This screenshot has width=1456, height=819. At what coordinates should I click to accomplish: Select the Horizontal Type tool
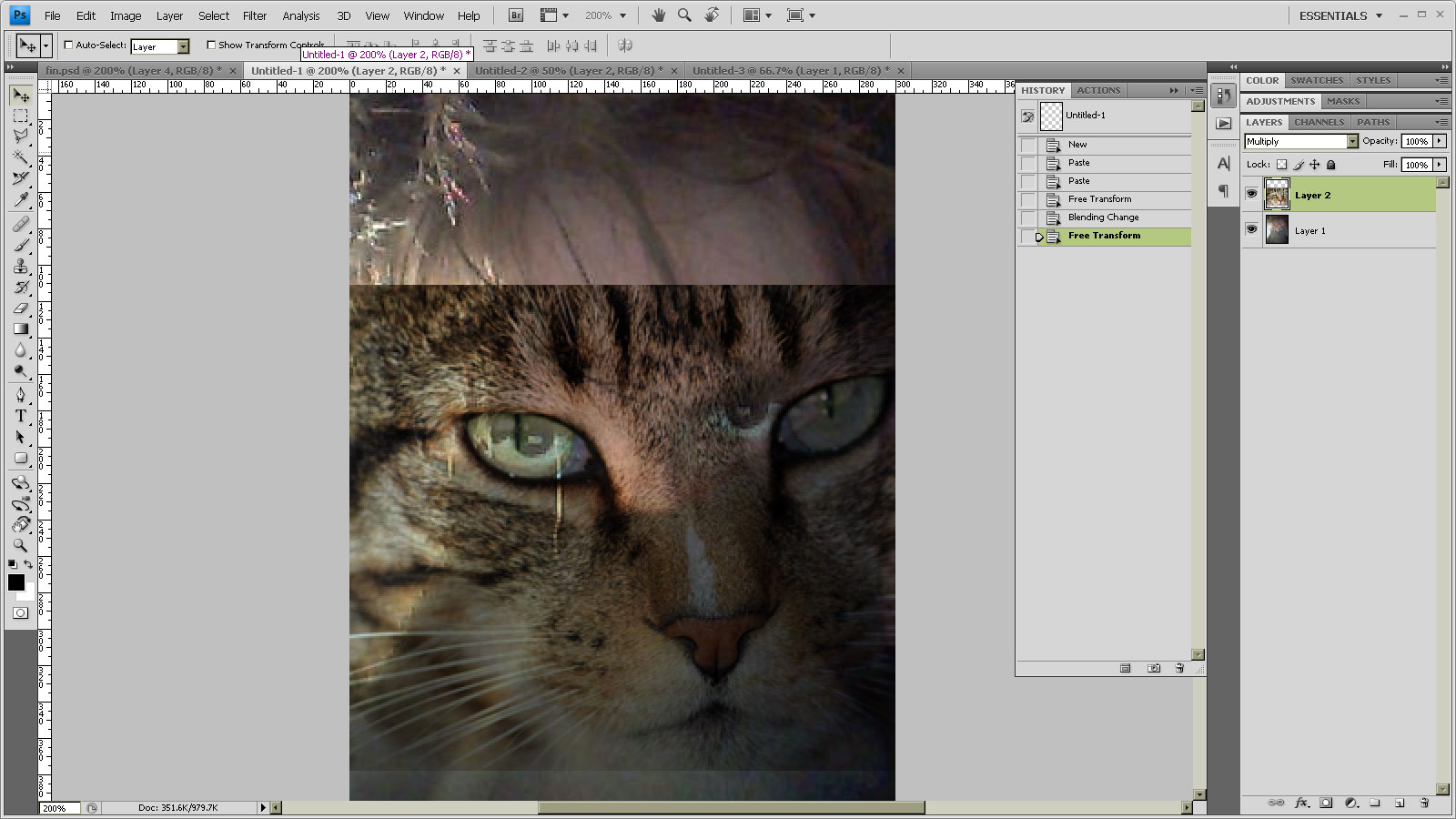21,416
